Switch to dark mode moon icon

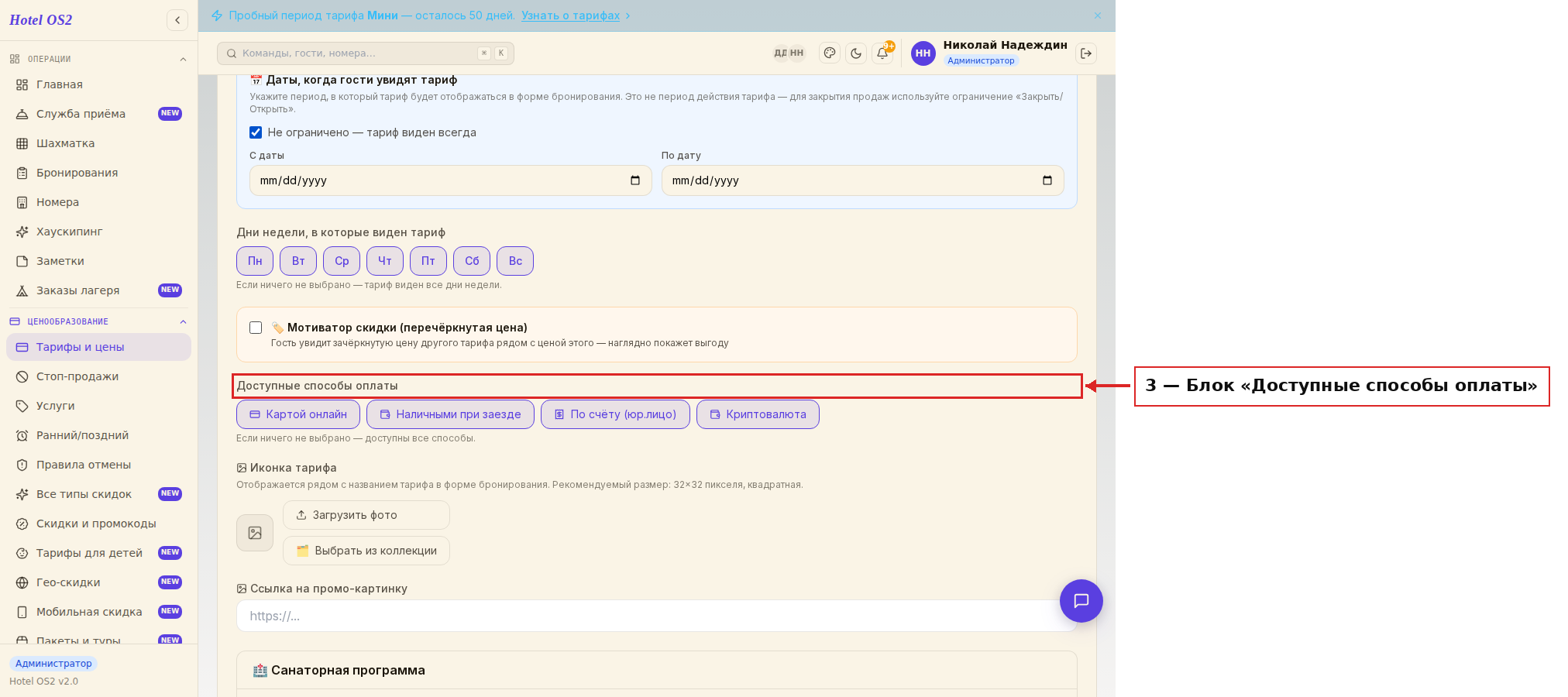856,53
